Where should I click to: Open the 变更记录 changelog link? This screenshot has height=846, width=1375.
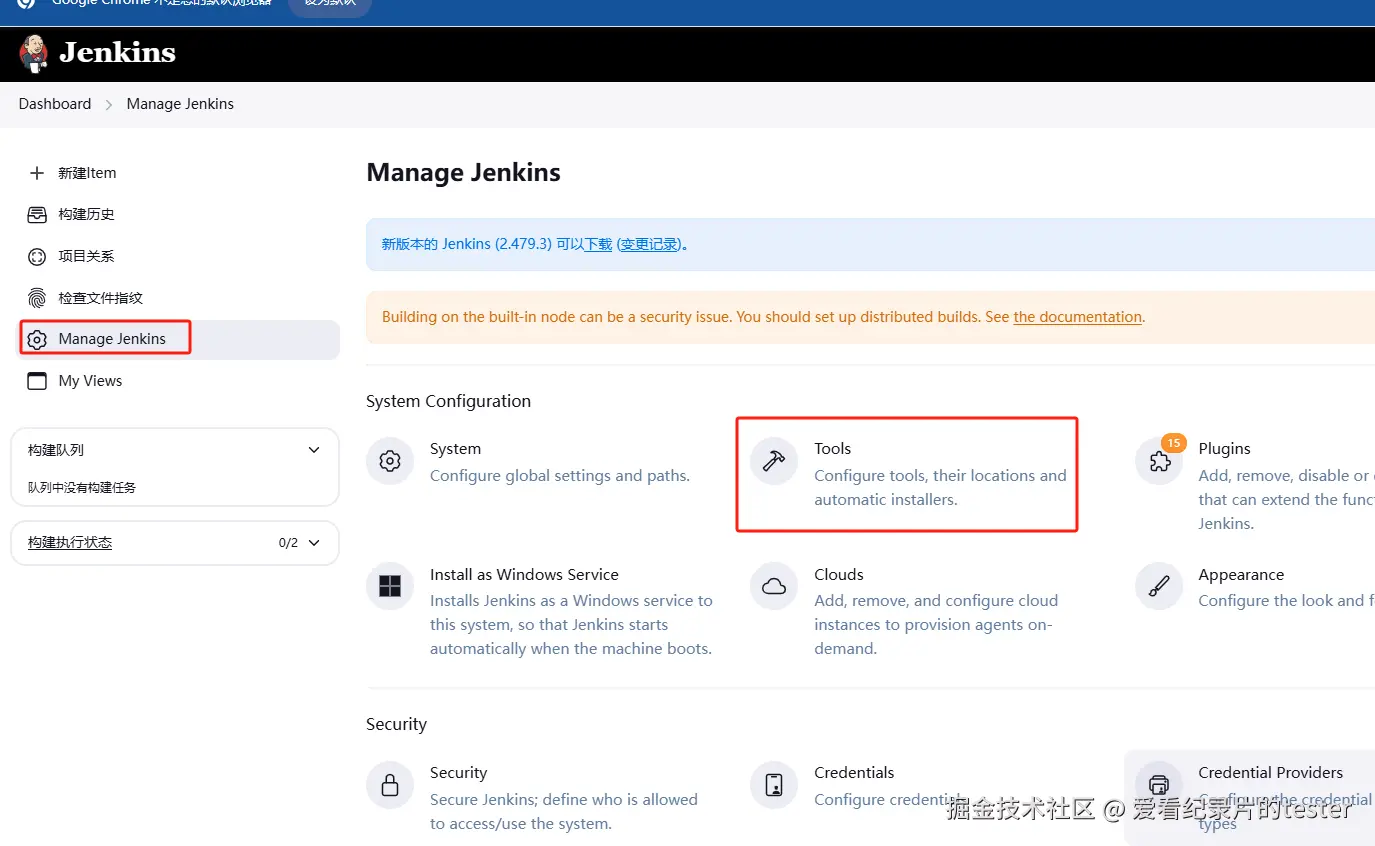pos(649,244)
